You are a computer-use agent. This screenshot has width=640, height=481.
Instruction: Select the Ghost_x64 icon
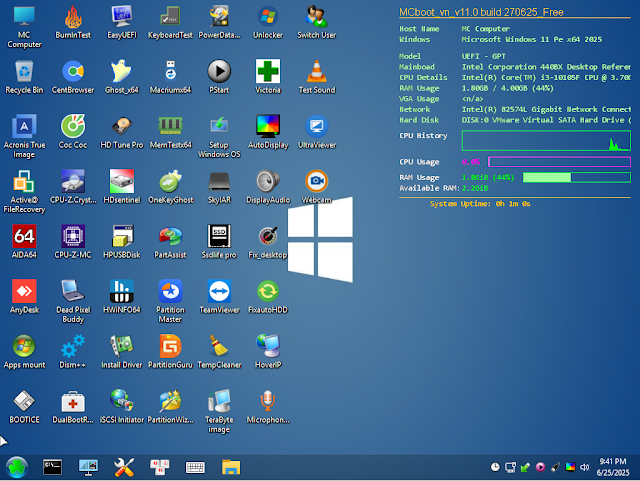(122, 77)
